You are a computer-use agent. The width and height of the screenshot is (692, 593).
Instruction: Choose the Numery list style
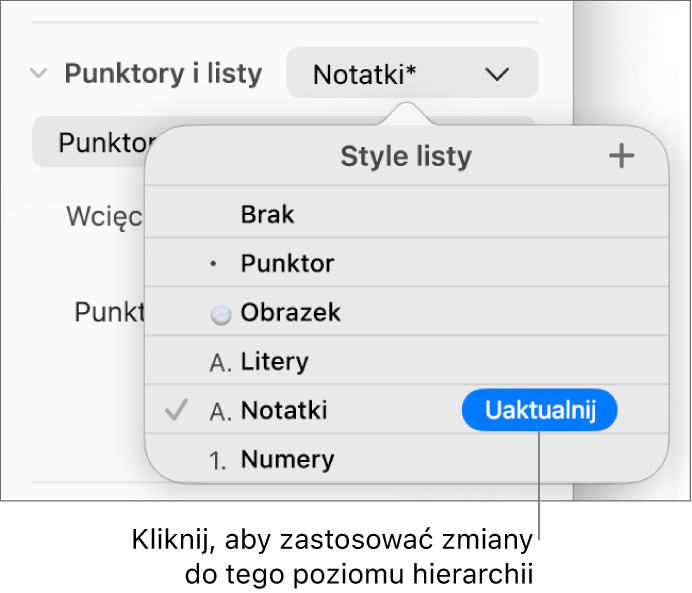[406, 459]
